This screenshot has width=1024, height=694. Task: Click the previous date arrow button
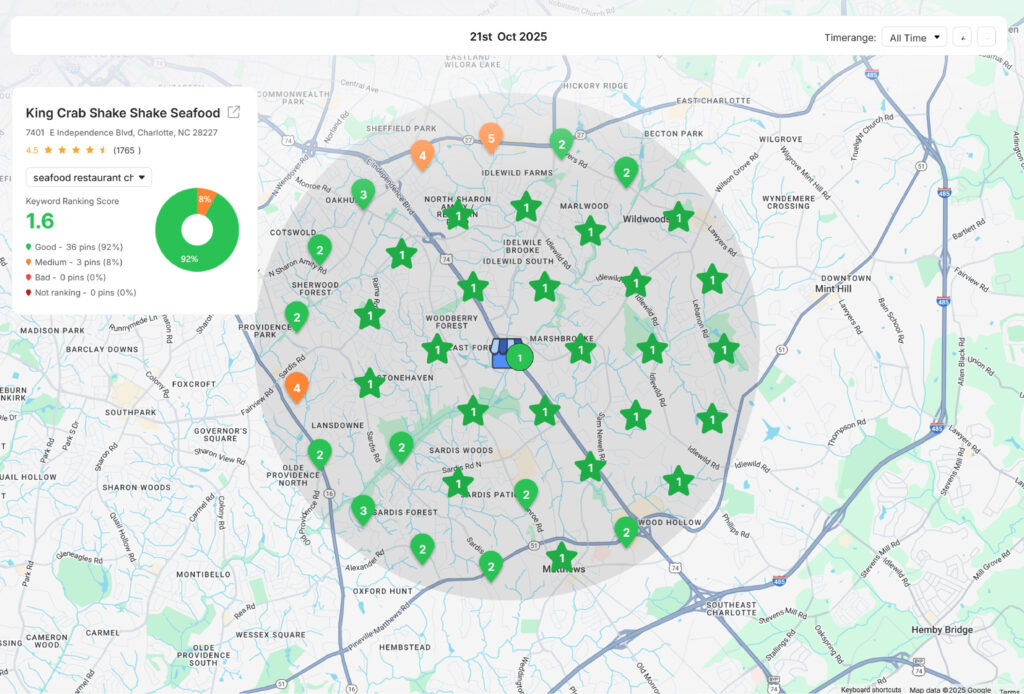coord(961,37)
